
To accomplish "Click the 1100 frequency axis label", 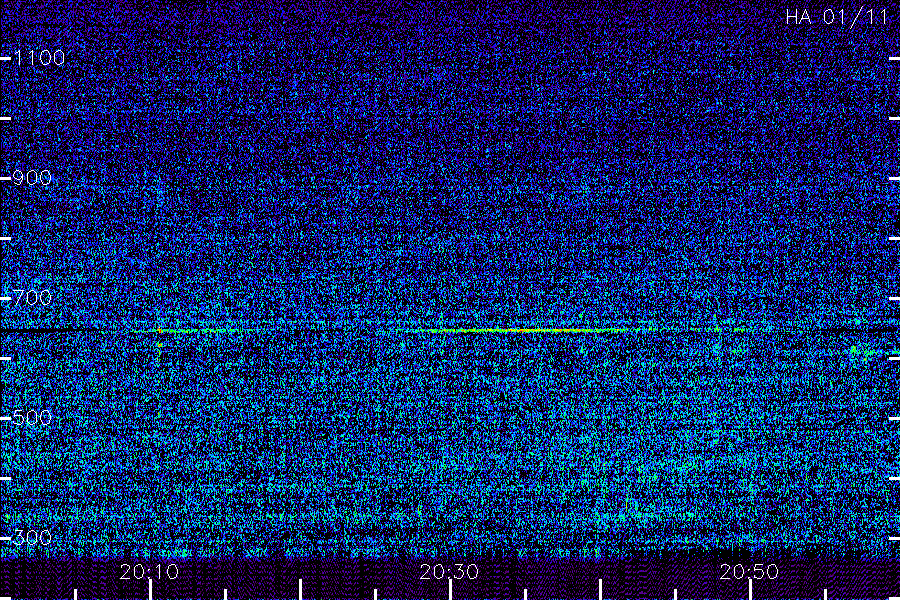I will (40, 57).
